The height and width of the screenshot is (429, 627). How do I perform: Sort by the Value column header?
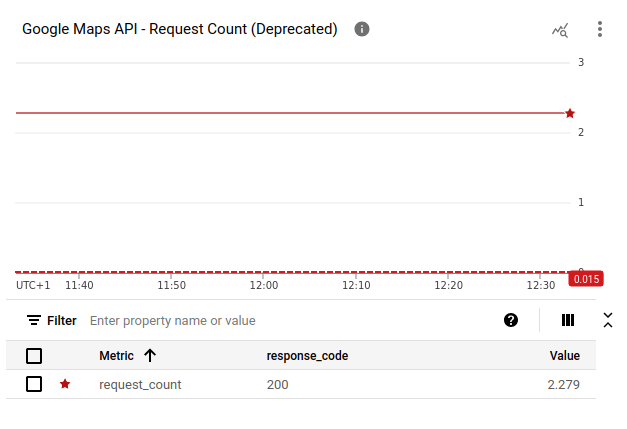pos(564,356)
